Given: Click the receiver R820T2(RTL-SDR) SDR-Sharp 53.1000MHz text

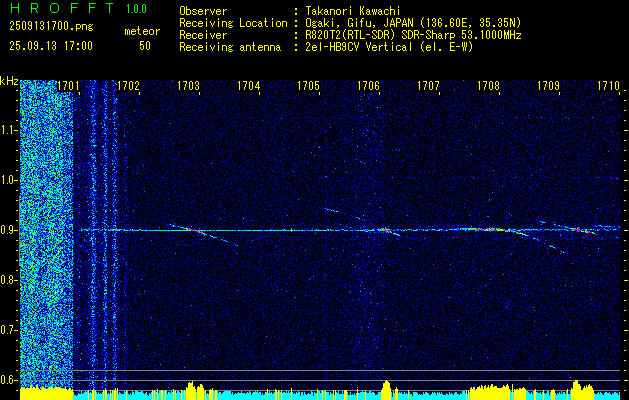Looking at the screenshot, I should (413, 35).
